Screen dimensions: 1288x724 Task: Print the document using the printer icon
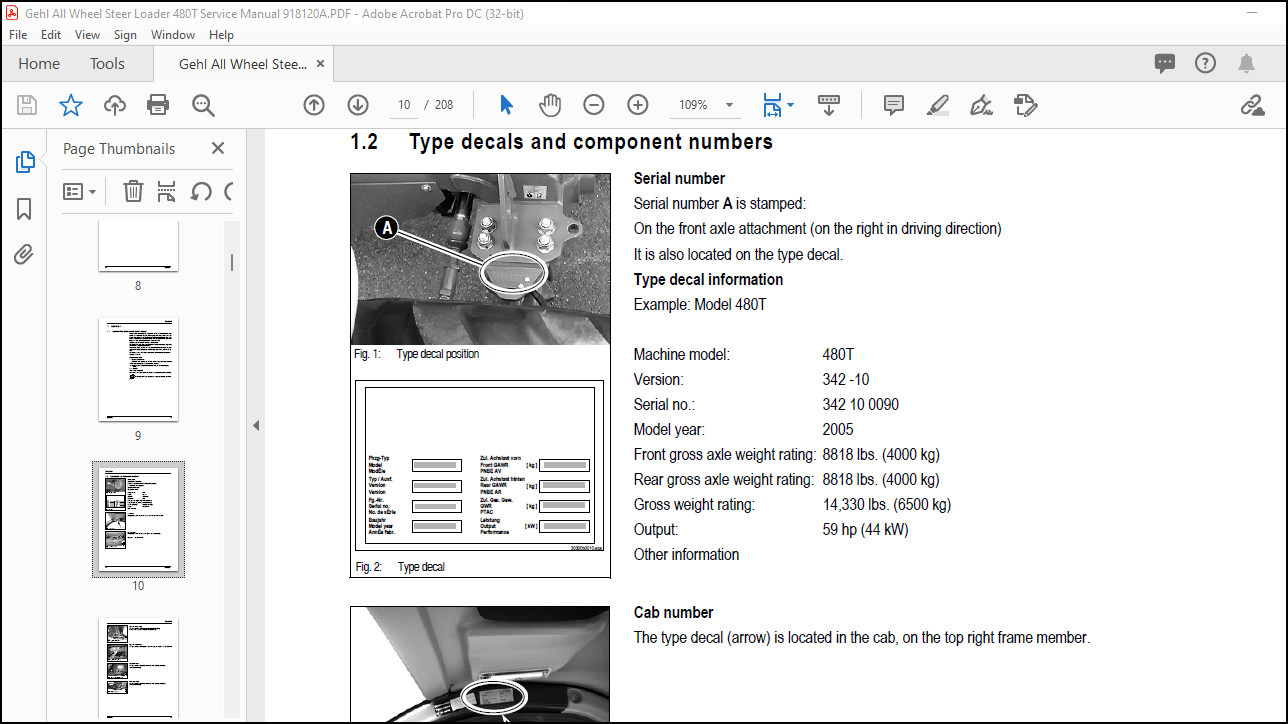158,105
